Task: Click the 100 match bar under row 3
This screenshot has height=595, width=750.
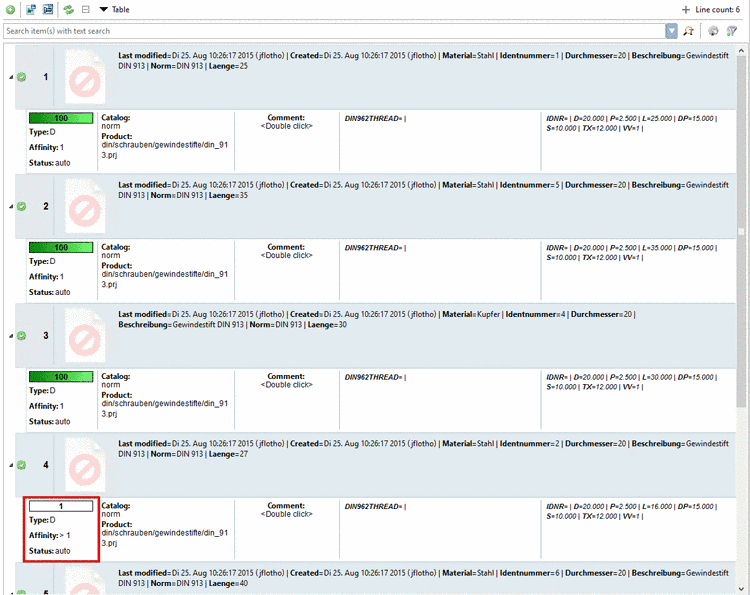Action: (61, 377)
